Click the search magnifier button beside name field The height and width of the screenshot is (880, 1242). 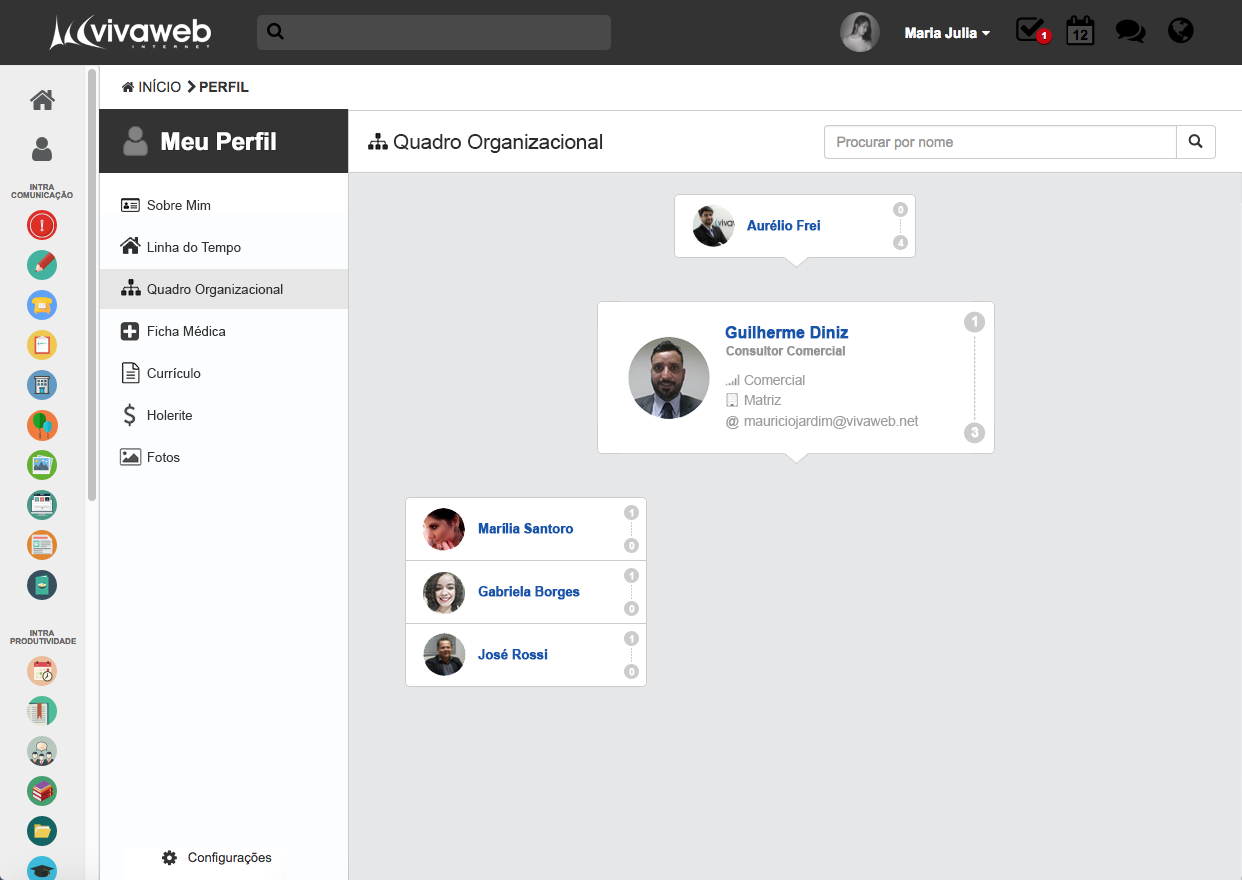click(1195, 142)
